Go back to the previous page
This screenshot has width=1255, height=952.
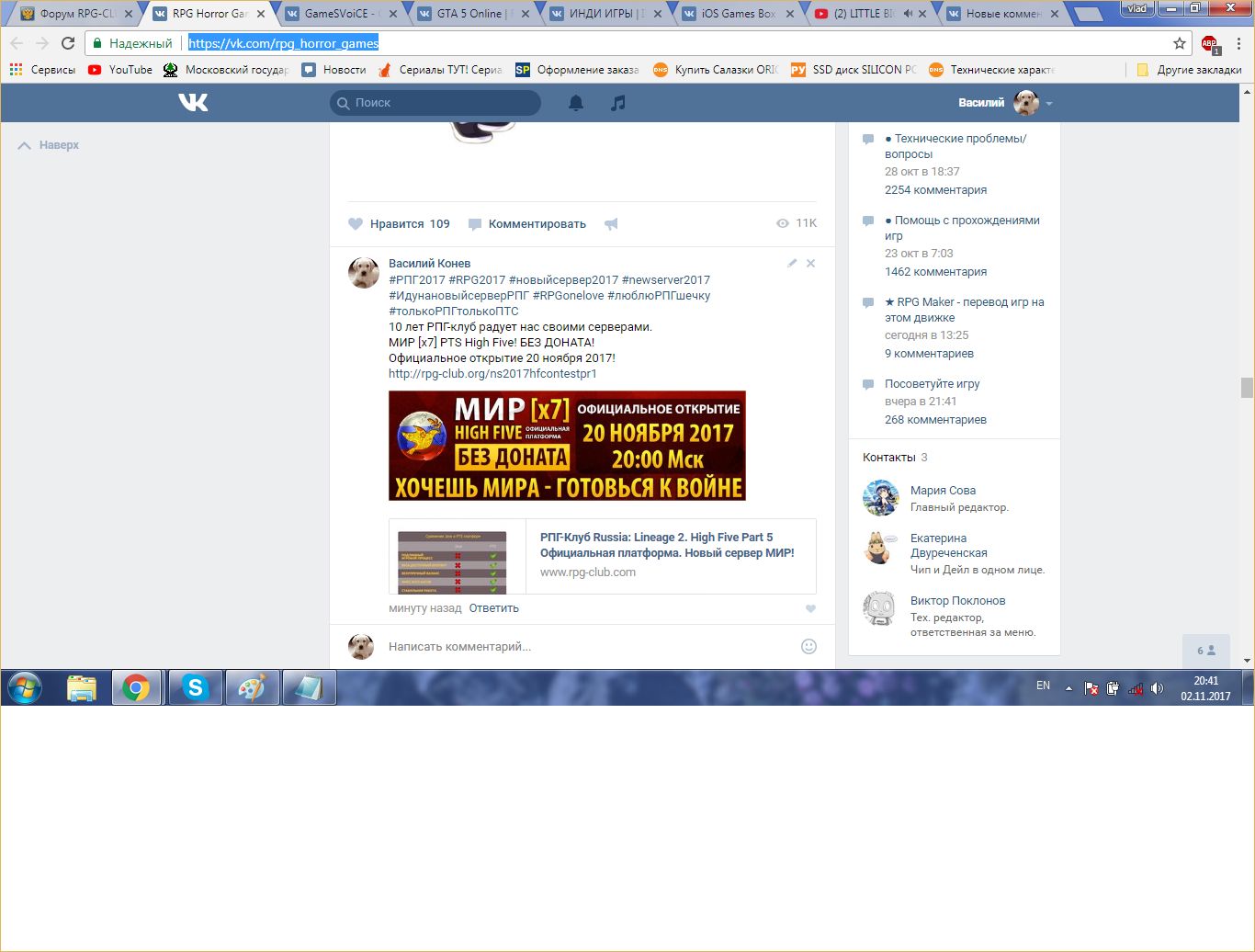pos(17,43)
